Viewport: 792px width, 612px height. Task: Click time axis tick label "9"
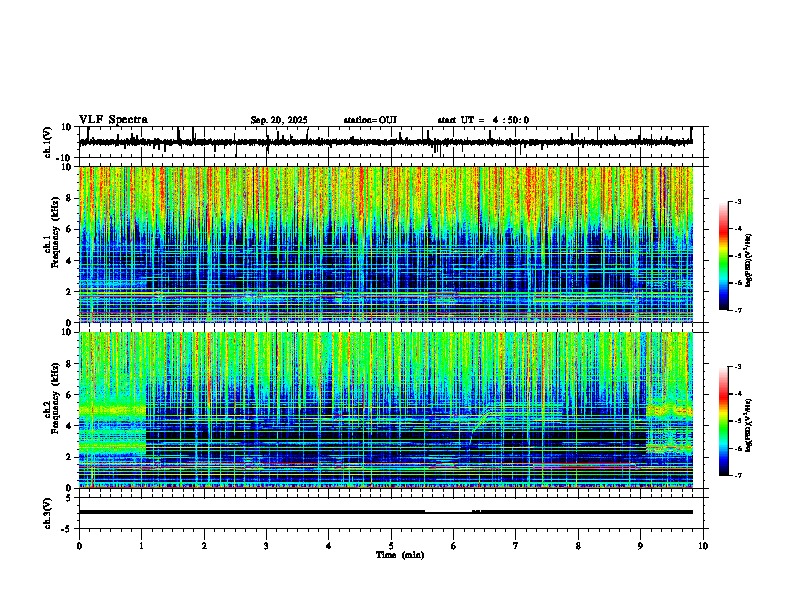pyautogui.click(x=640, y=546)
